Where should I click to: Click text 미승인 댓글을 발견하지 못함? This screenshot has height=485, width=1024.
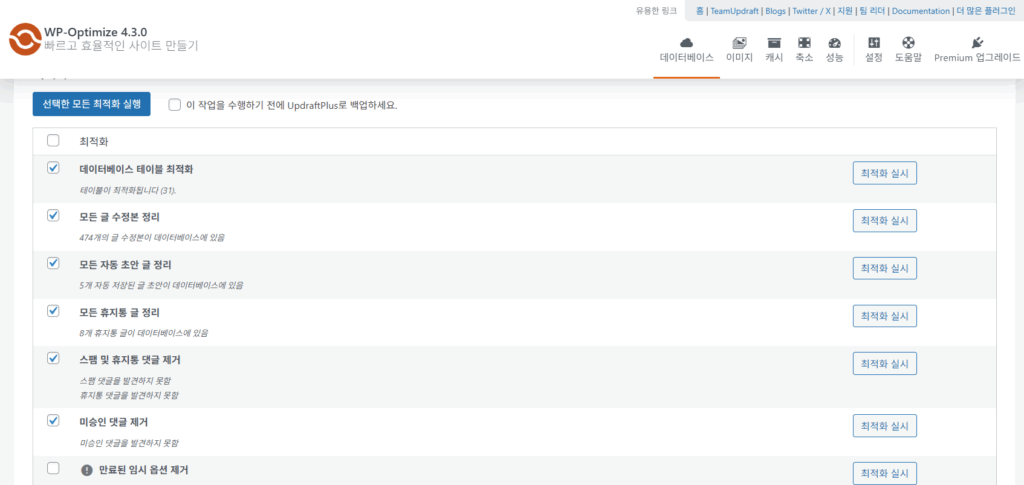click(129, 443)
